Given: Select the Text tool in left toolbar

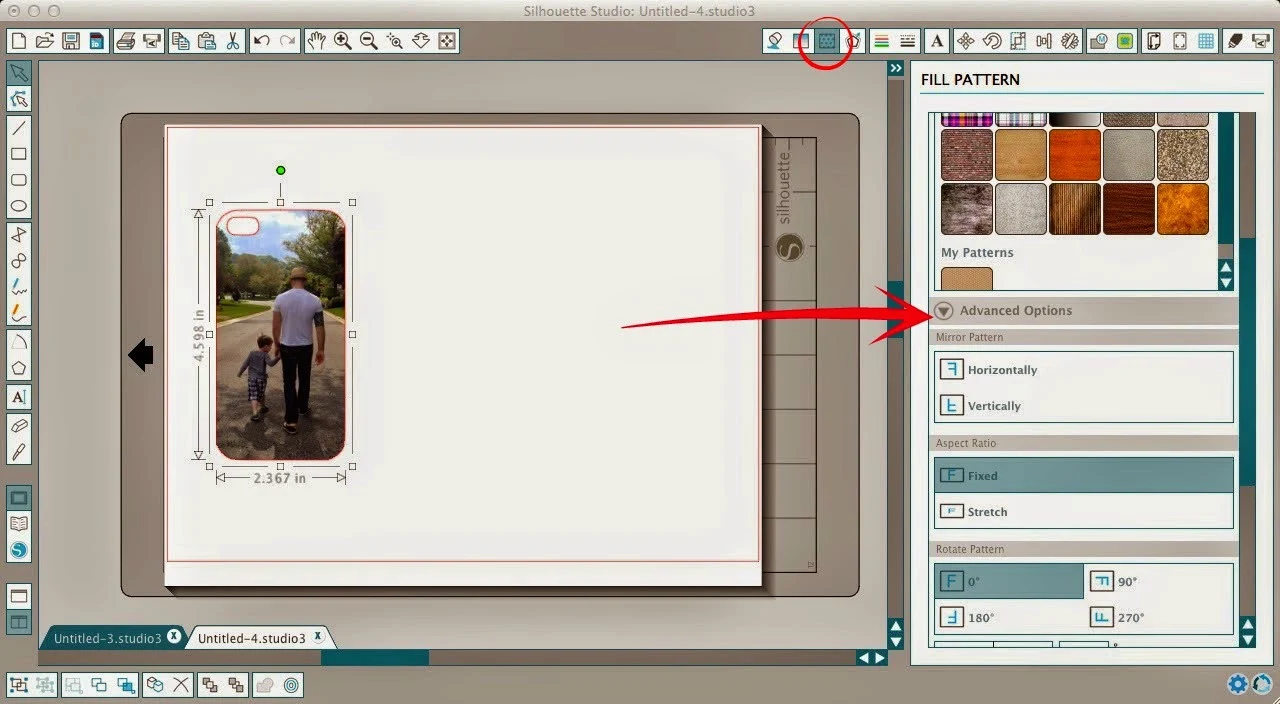Looking at the screenshot, I should click(x=19, y=397).
